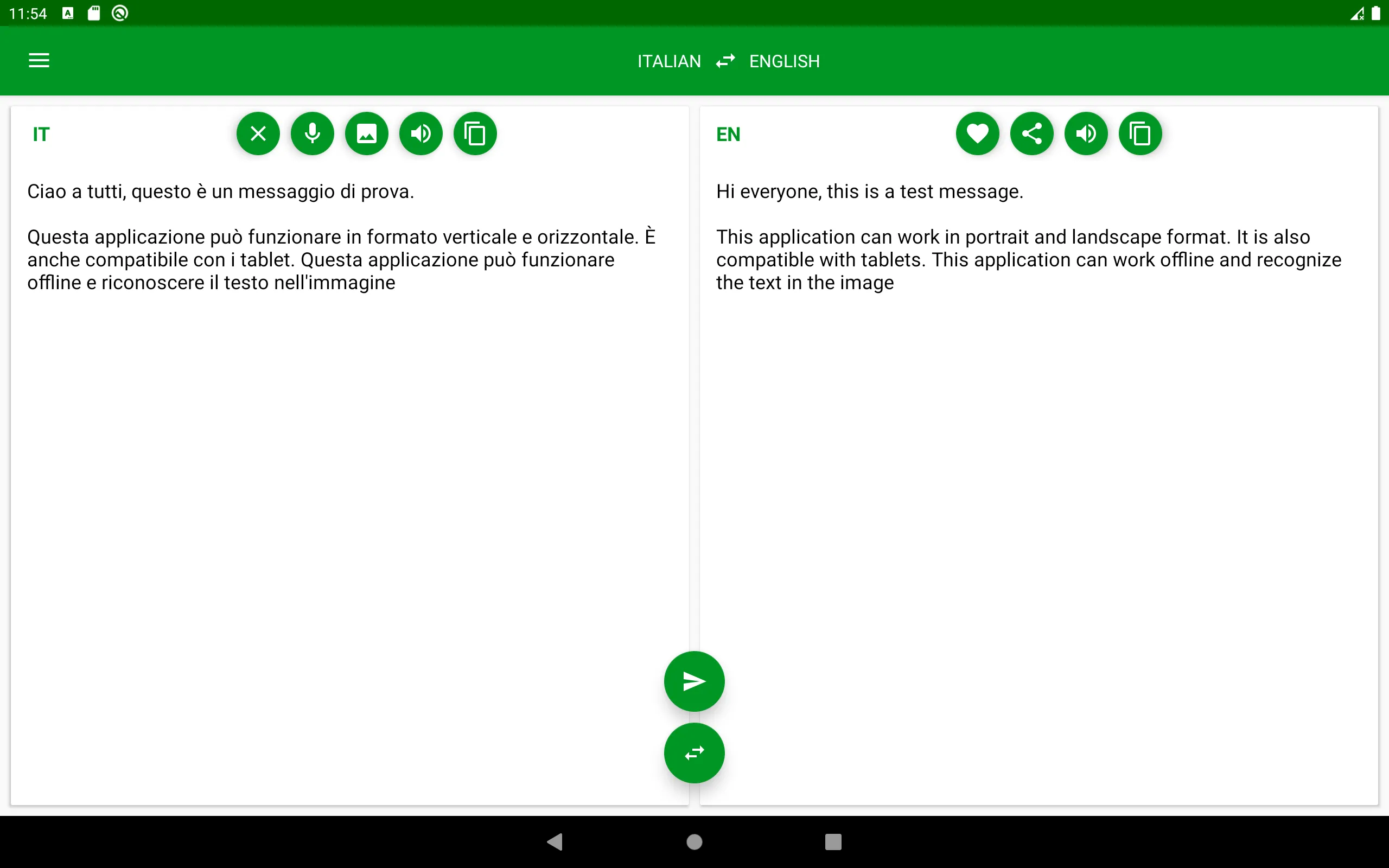Start voice input with microphone icon
The width and height of the screenshot is (1389, 868).
tap(312, 134)
